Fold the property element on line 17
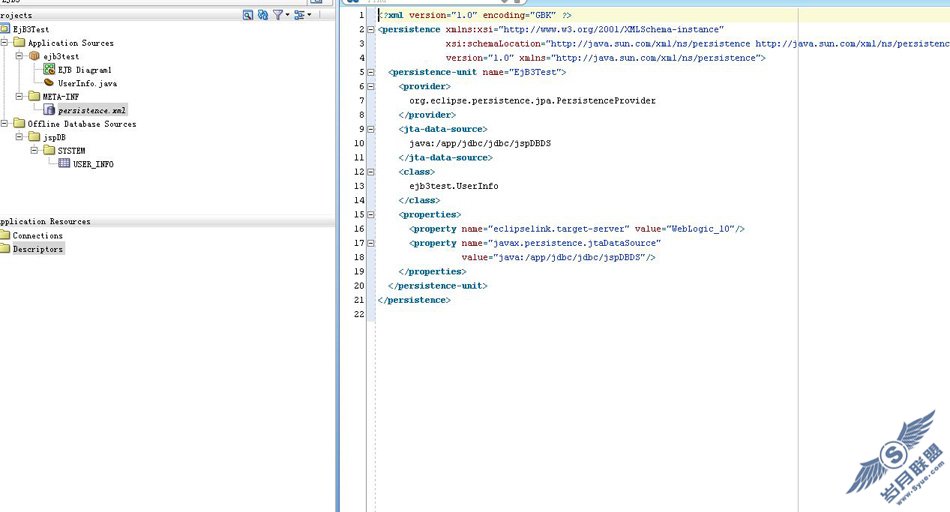This screenshot has width=950, height=512. [x=371, y=243]
